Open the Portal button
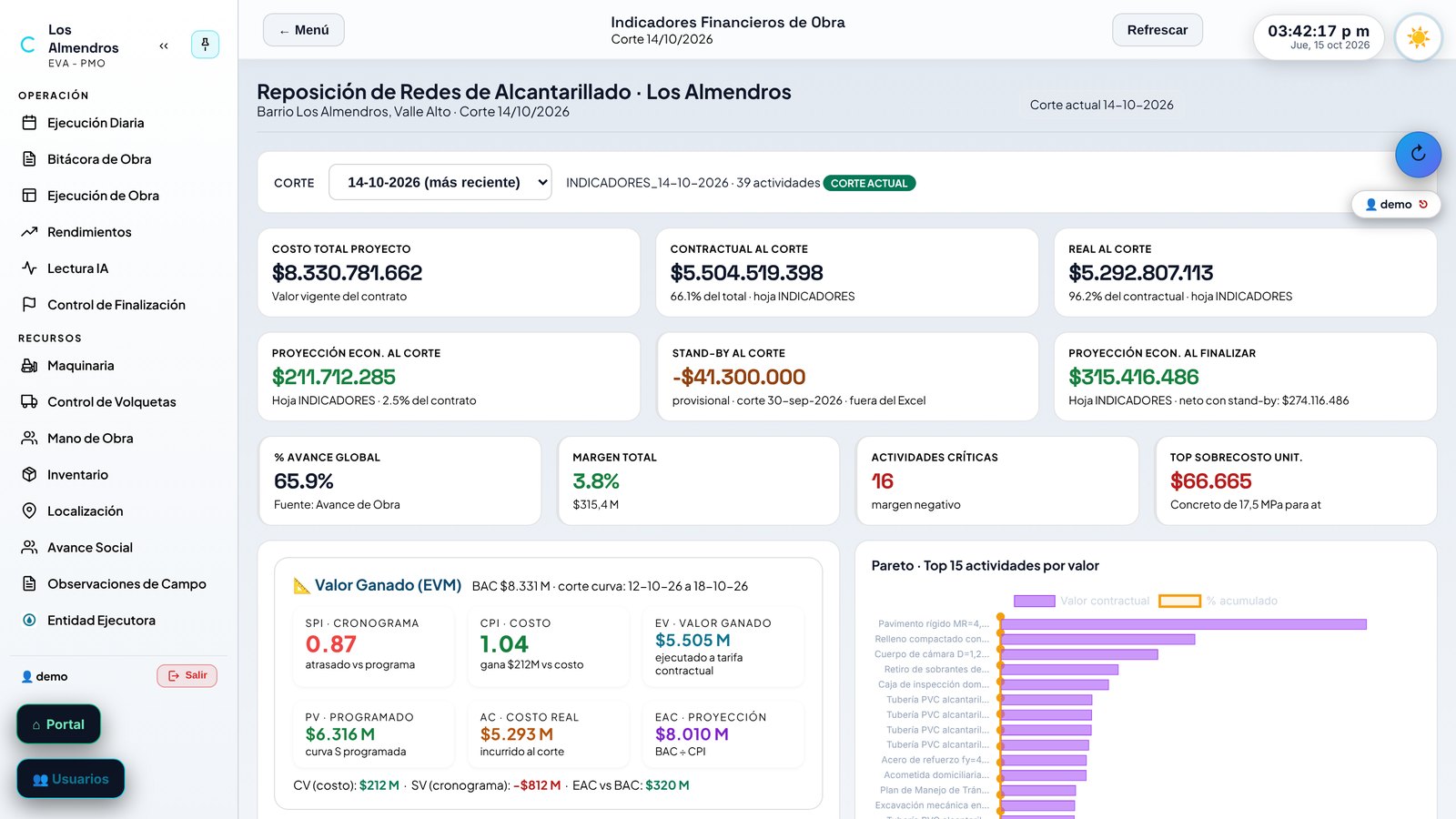 coord(58,724)
